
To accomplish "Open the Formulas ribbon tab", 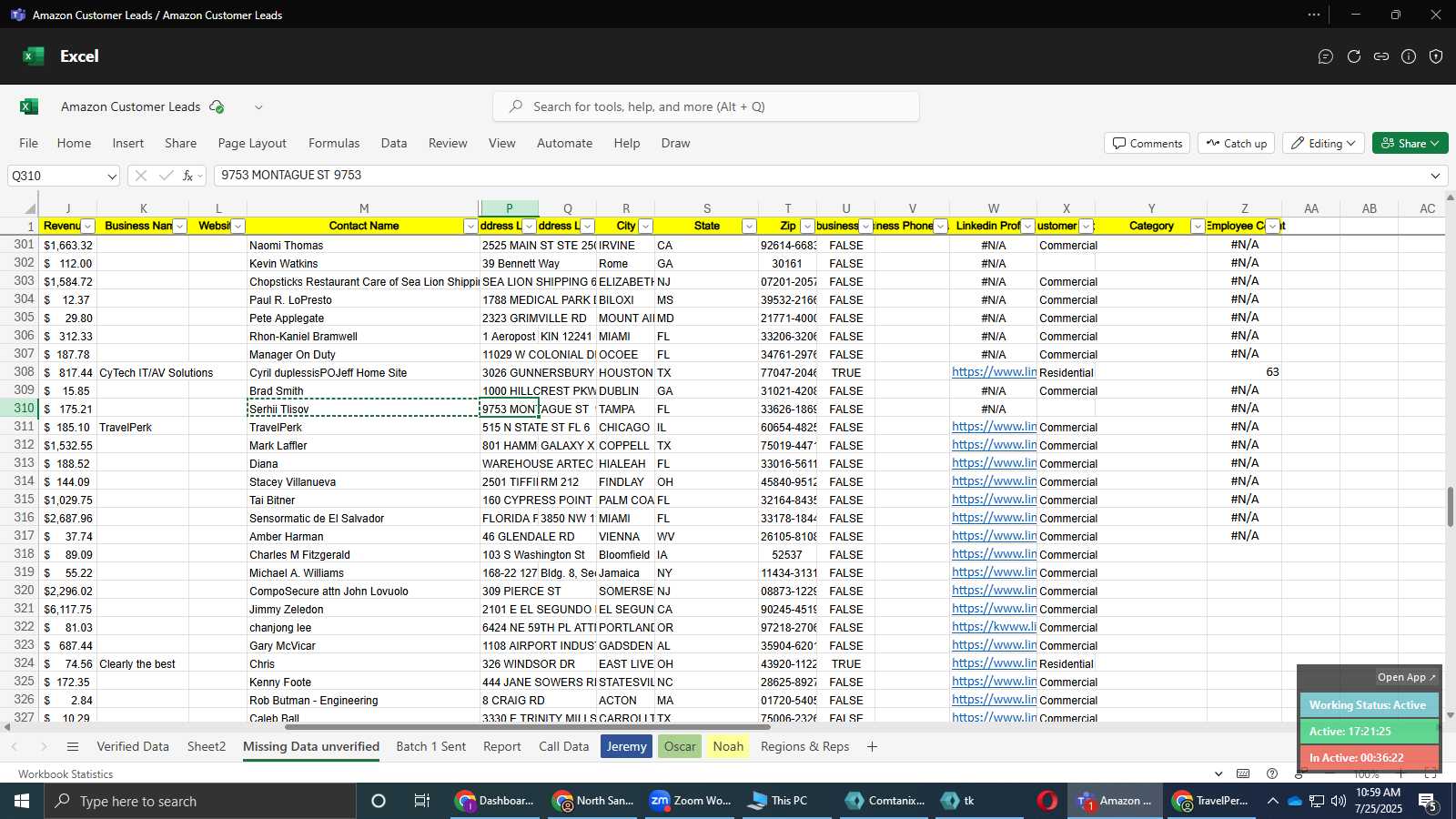I will (x=334, y=143).
